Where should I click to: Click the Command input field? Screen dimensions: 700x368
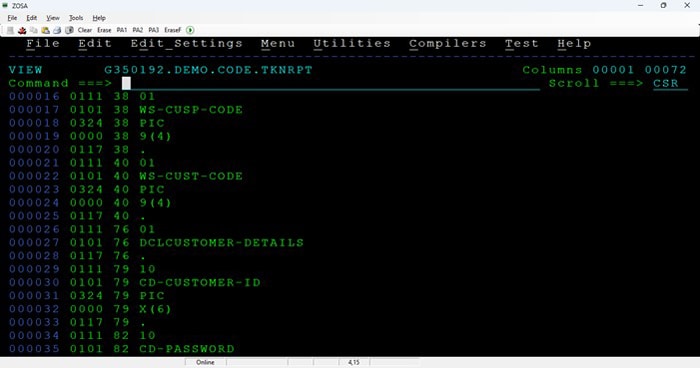pyautogui.click(x=331, y=84)
